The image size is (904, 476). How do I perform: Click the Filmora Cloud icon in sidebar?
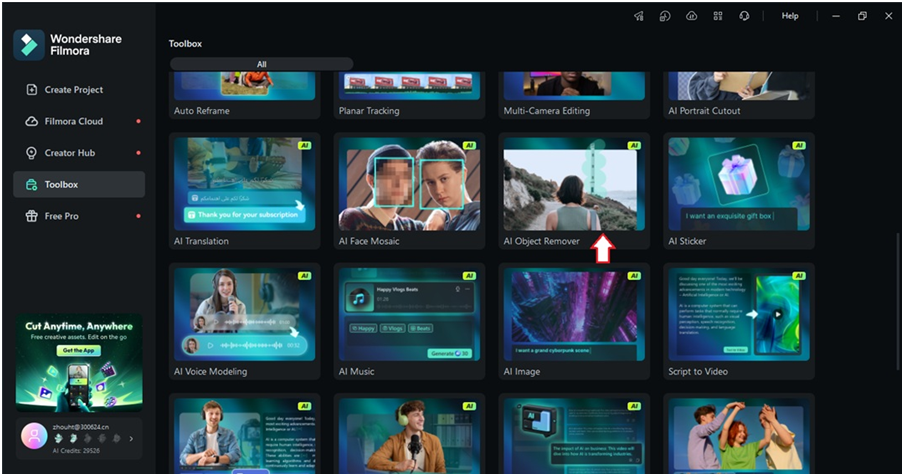pyautogui.click(x=32, y=122)
